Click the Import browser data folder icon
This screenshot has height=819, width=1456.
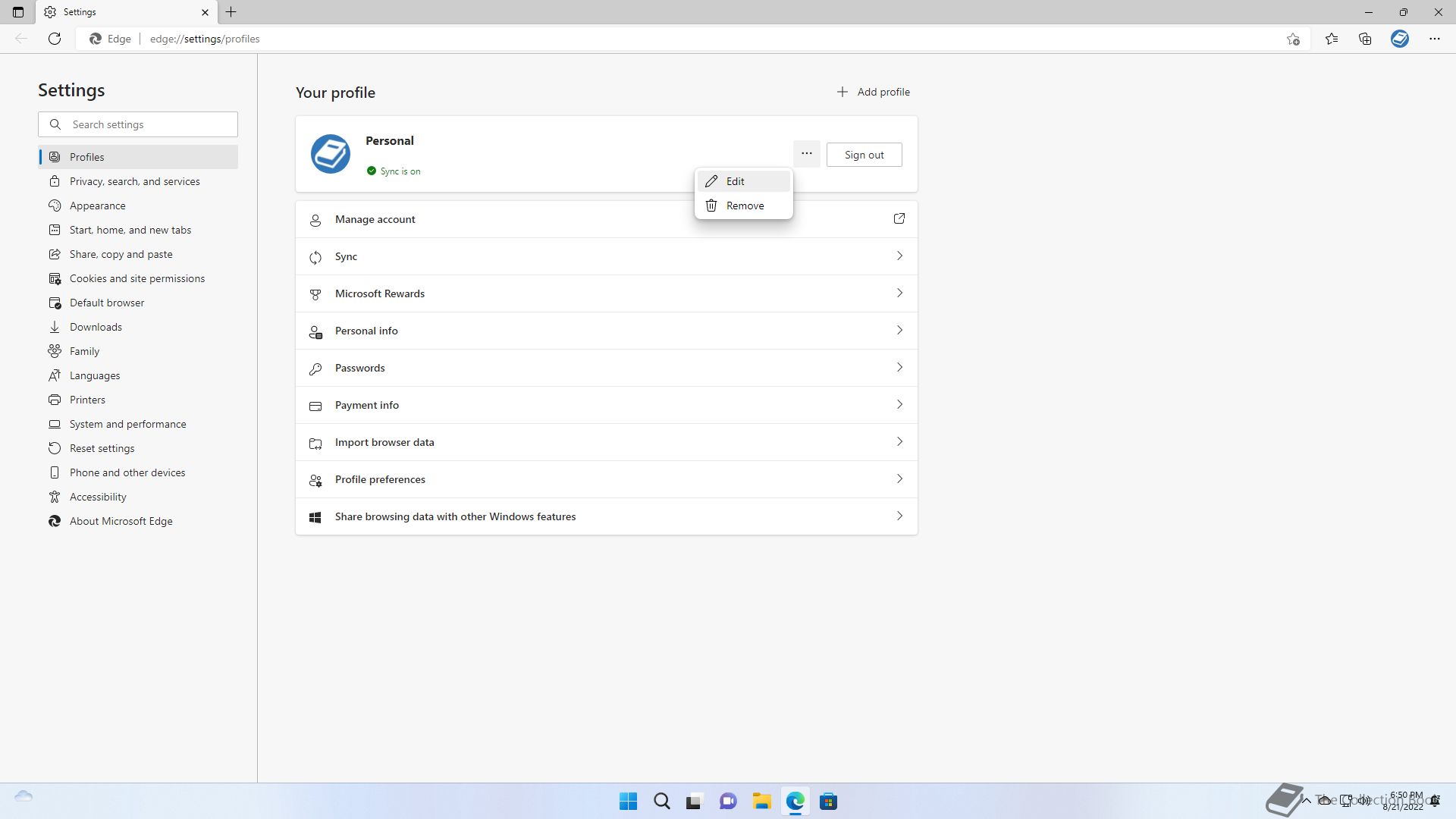(315, 444)
